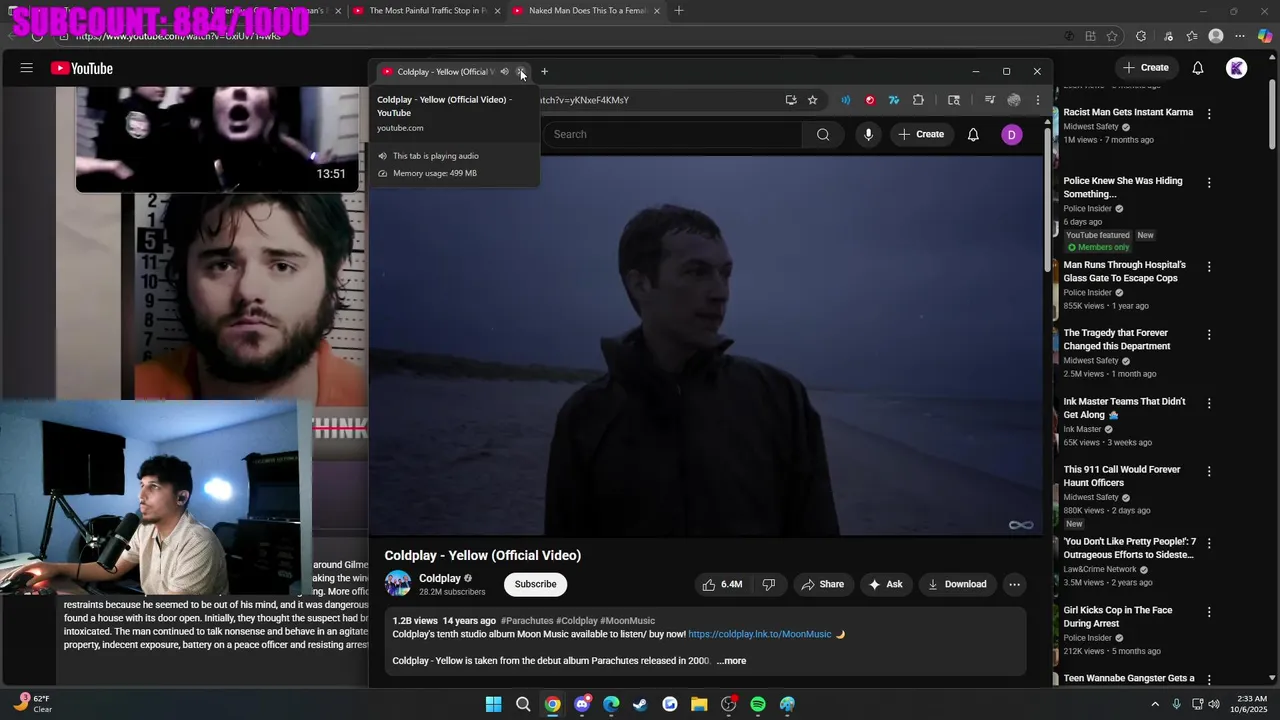Screen dimensions: 1280x720
Task: Click the blue sound-wave extension icon
Action: tap(845, 100)
